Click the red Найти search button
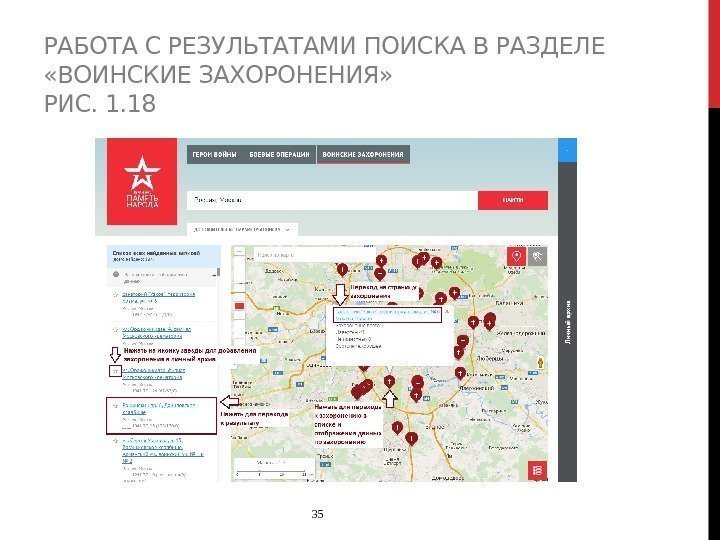The image size is (720, 540). pyautogui.click(x=513, y=200)
